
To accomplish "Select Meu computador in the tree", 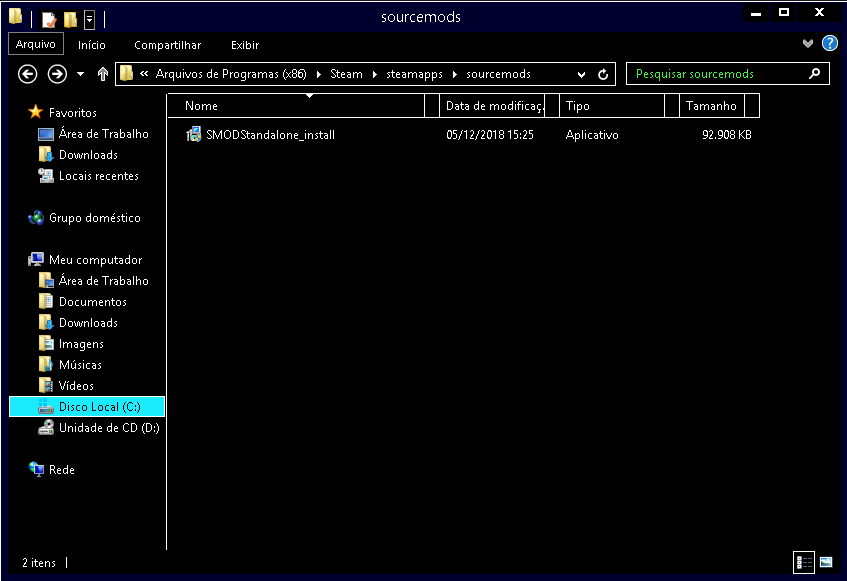I will (95, 260).
